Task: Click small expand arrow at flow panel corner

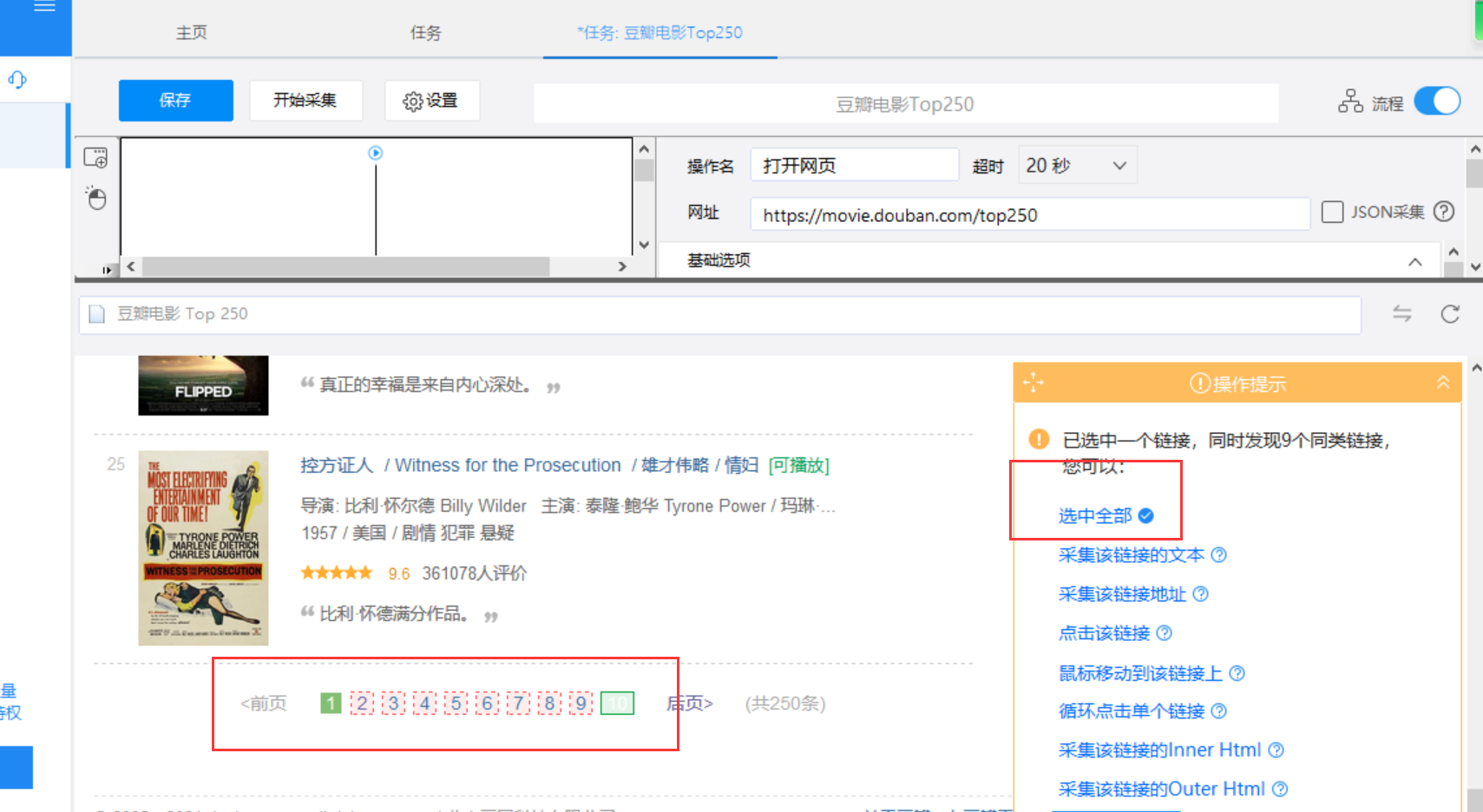Action: pos(107,270)
